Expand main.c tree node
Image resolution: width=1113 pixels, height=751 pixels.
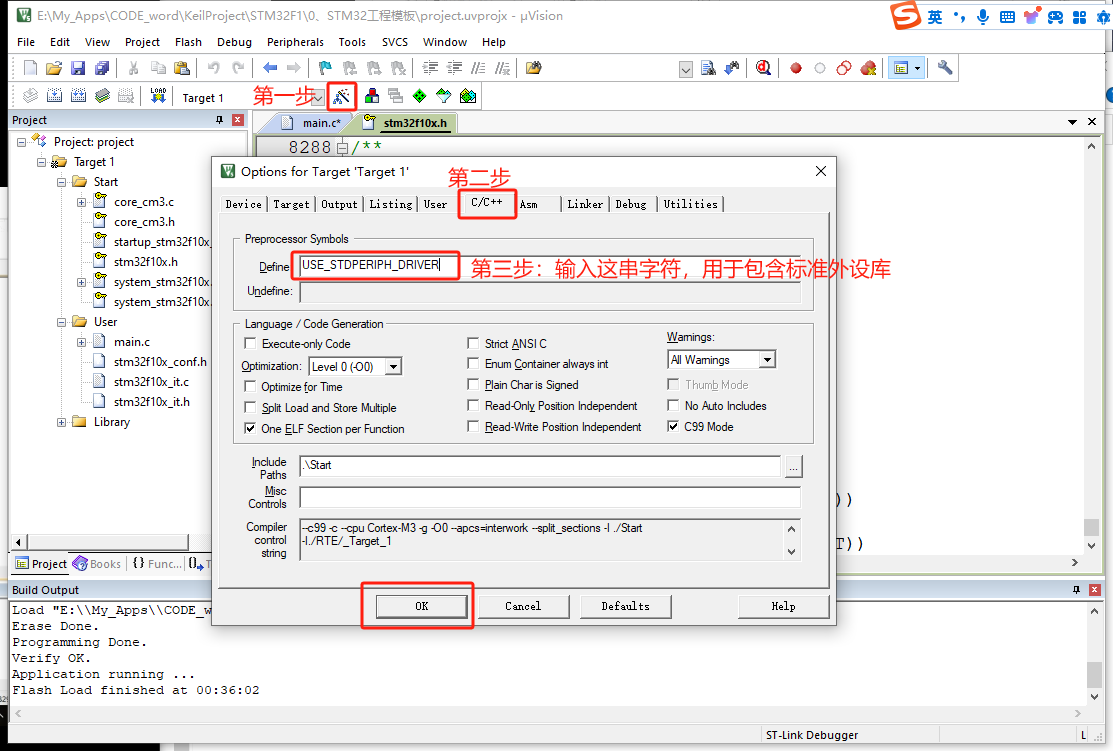(82, 342)
